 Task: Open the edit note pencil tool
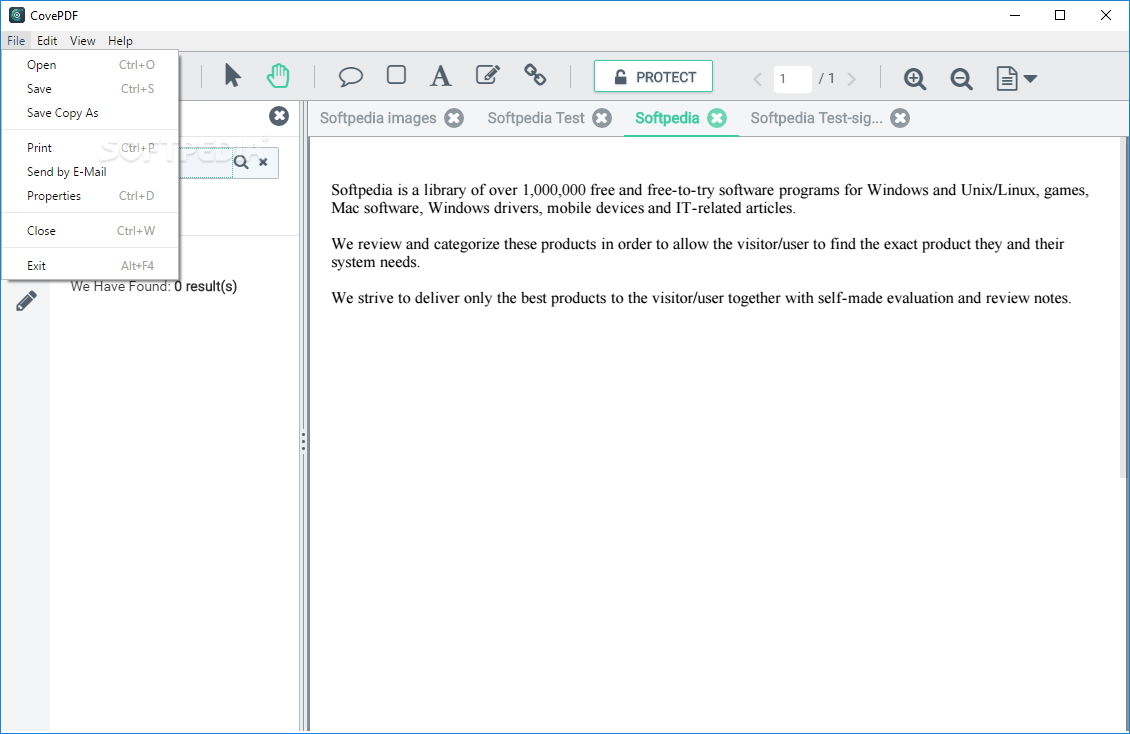pos(488,75)
